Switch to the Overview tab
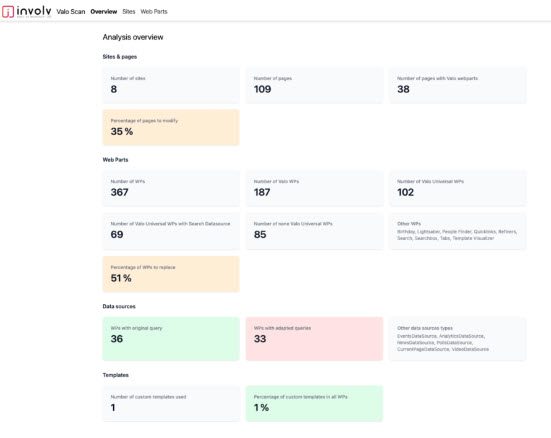The height and width of the screenshot is (438, 551). pos(104,12)
